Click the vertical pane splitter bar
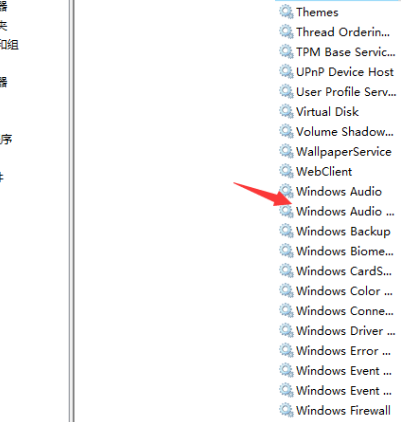Image resolution: width=401 pixels, height=422 pixels. [71, 211]
